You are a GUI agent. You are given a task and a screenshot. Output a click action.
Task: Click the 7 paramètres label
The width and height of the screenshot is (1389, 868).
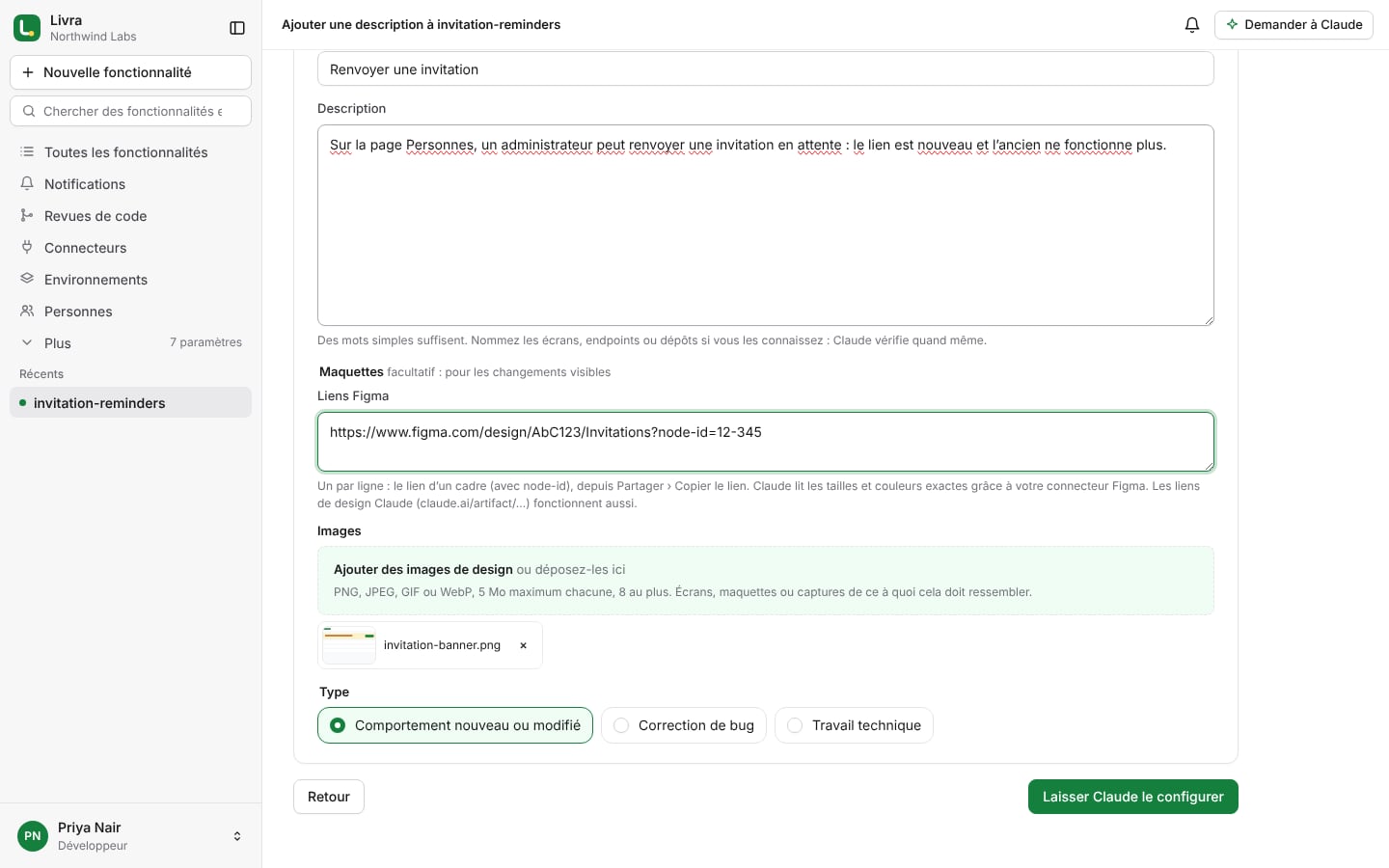tap(205, 342)
